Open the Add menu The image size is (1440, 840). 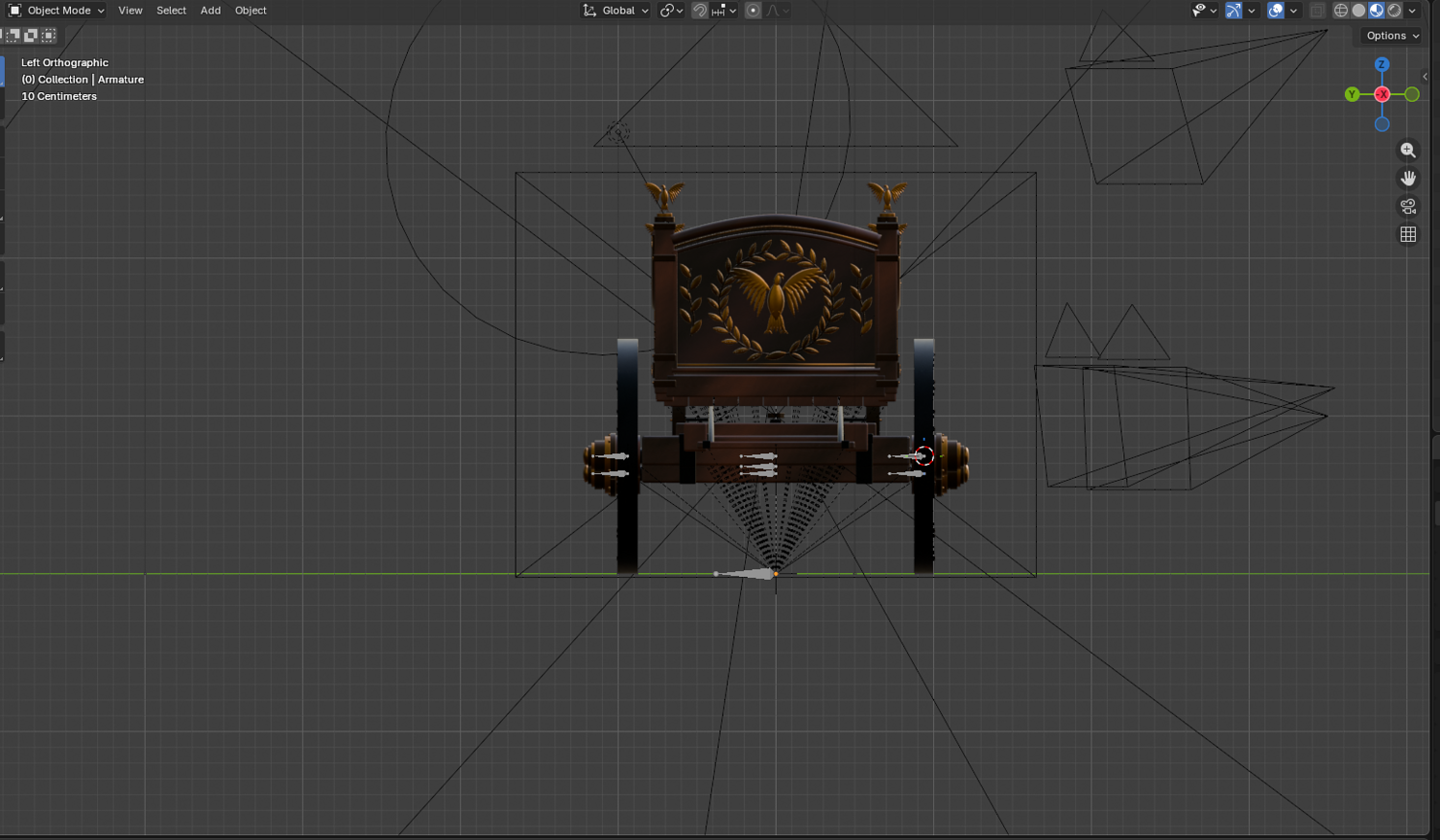pyautogui.click(x=210, y=11)
